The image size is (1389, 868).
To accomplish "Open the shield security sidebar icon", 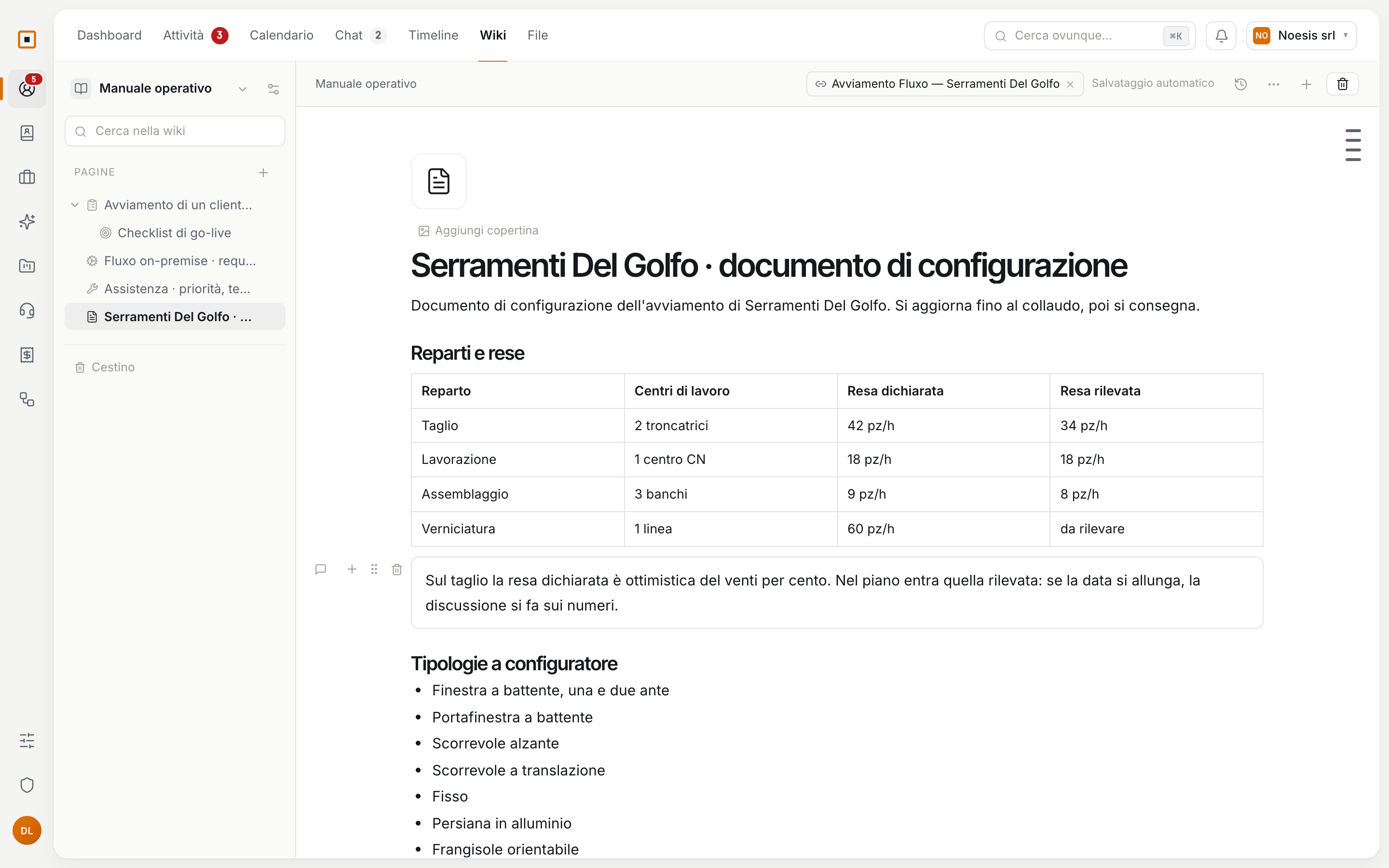I will point(27,785).
